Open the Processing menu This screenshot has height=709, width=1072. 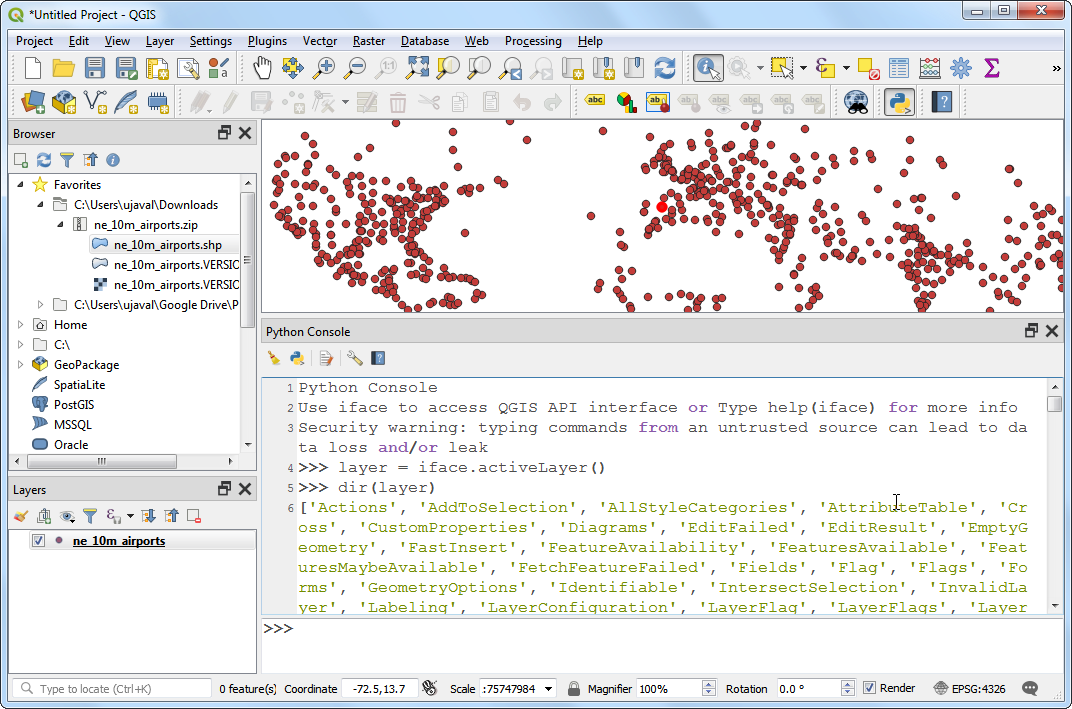click(532, 41)
